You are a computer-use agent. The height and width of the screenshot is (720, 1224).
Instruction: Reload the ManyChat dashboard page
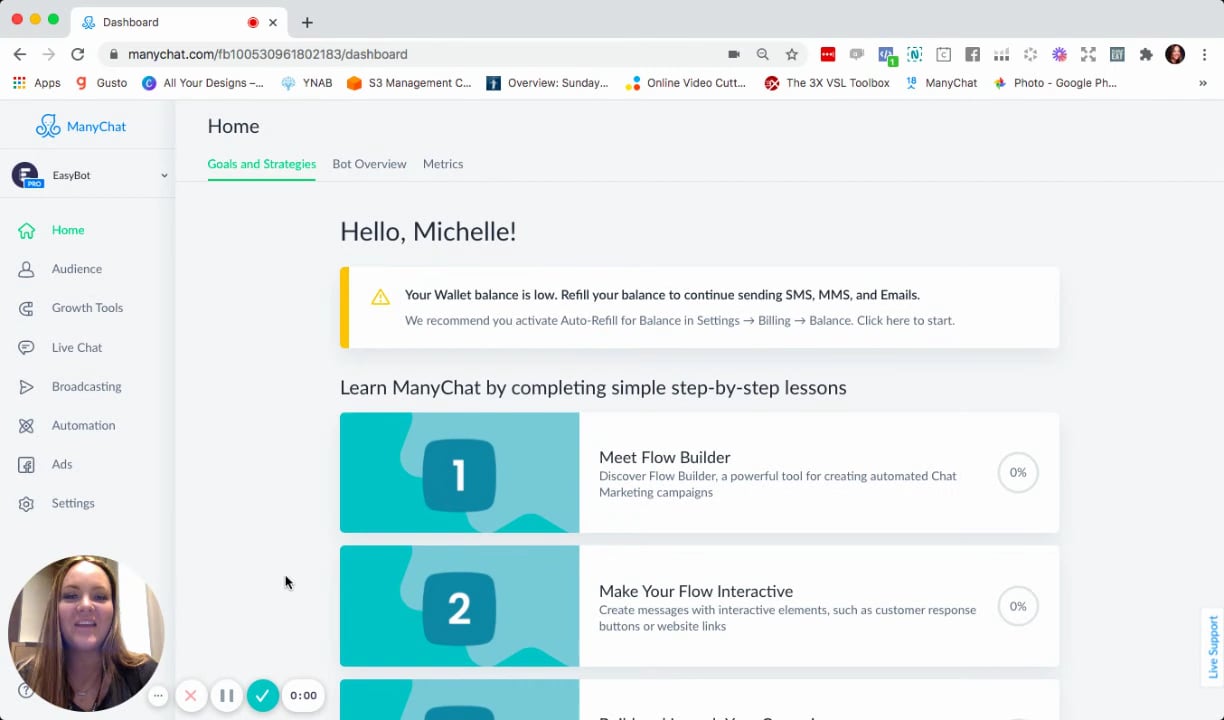tap(78, 54)
